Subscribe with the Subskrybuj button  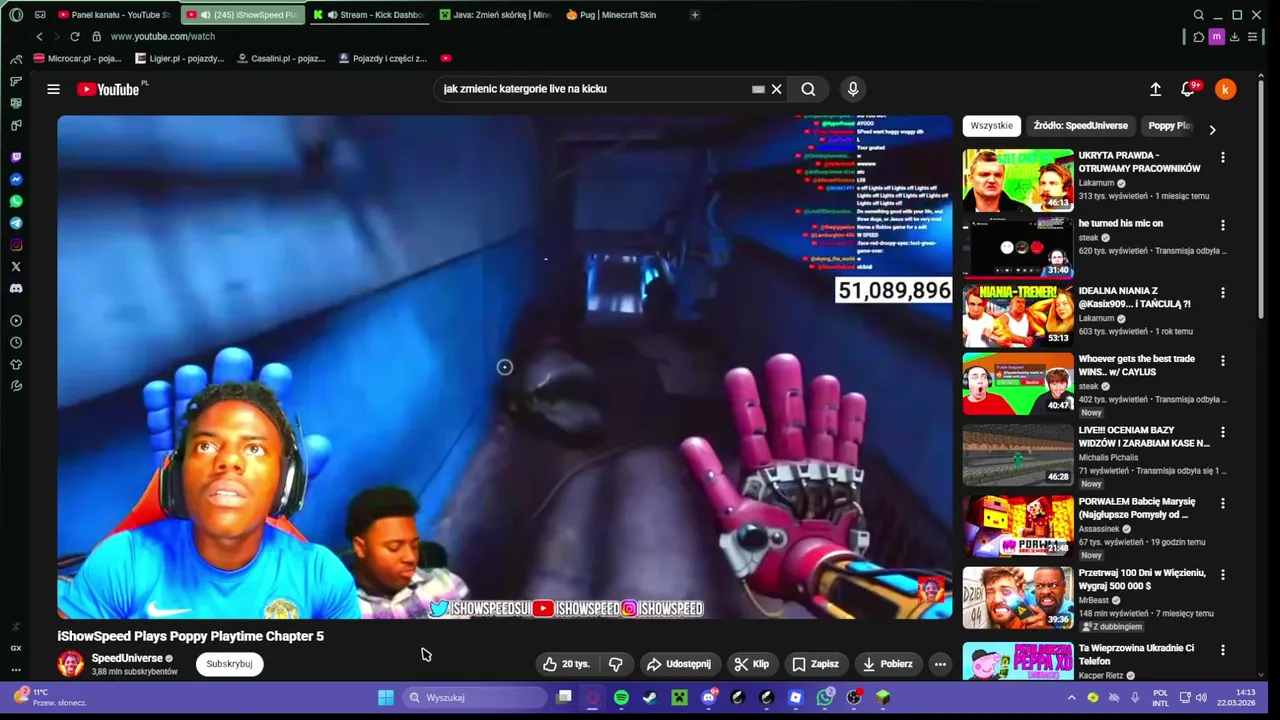click(x=229, y=664)
